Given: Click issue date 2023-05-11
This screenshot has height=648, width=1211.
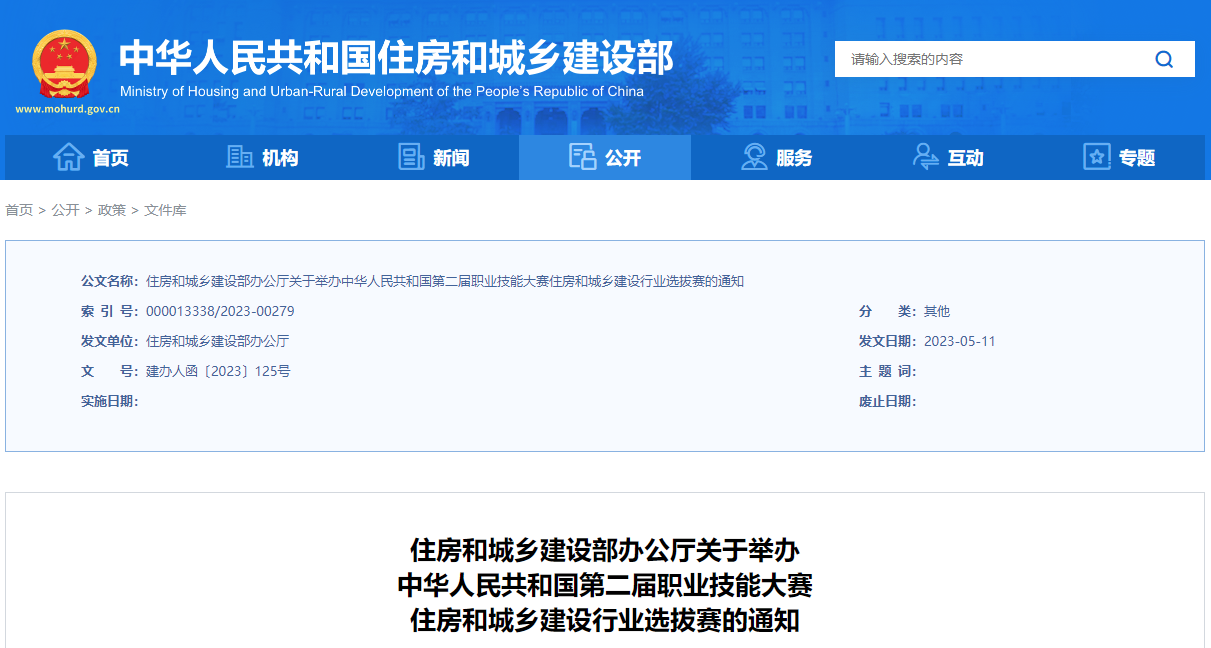Looking at the screenshot, I should point(960,341).
